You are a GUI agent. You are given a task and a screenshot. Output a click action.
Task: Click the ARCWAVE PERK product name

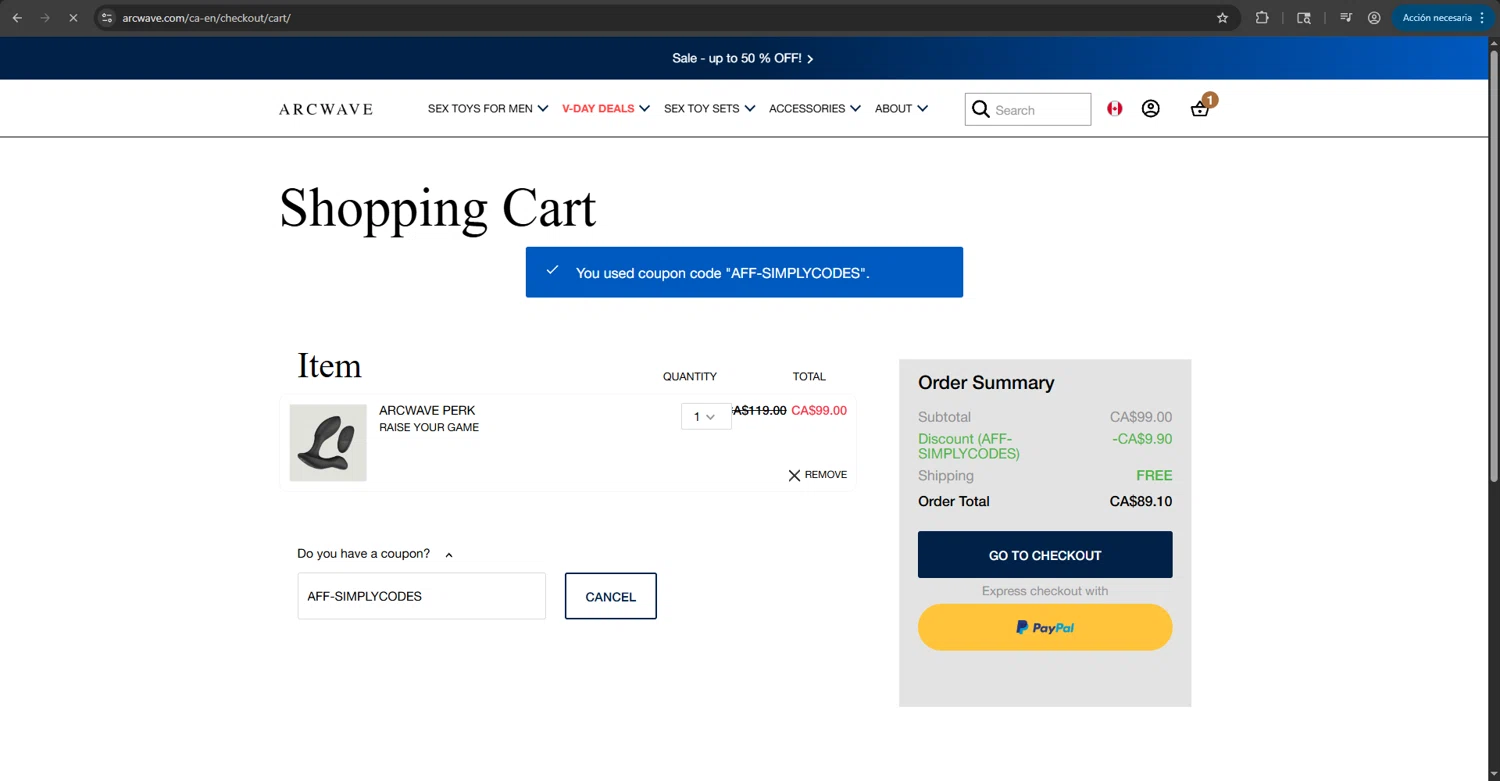coord(427,410)
